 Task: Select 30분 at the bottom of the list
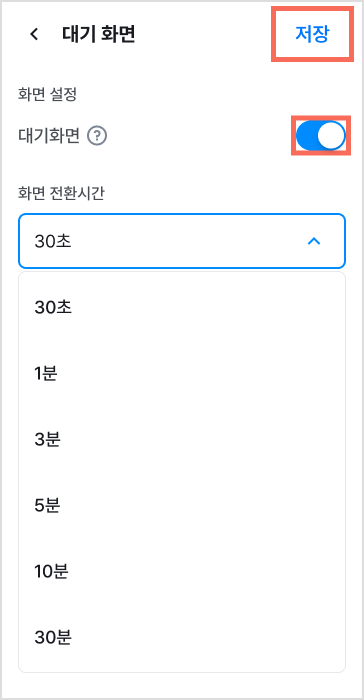pyautogui.click(x=182, y=638)
